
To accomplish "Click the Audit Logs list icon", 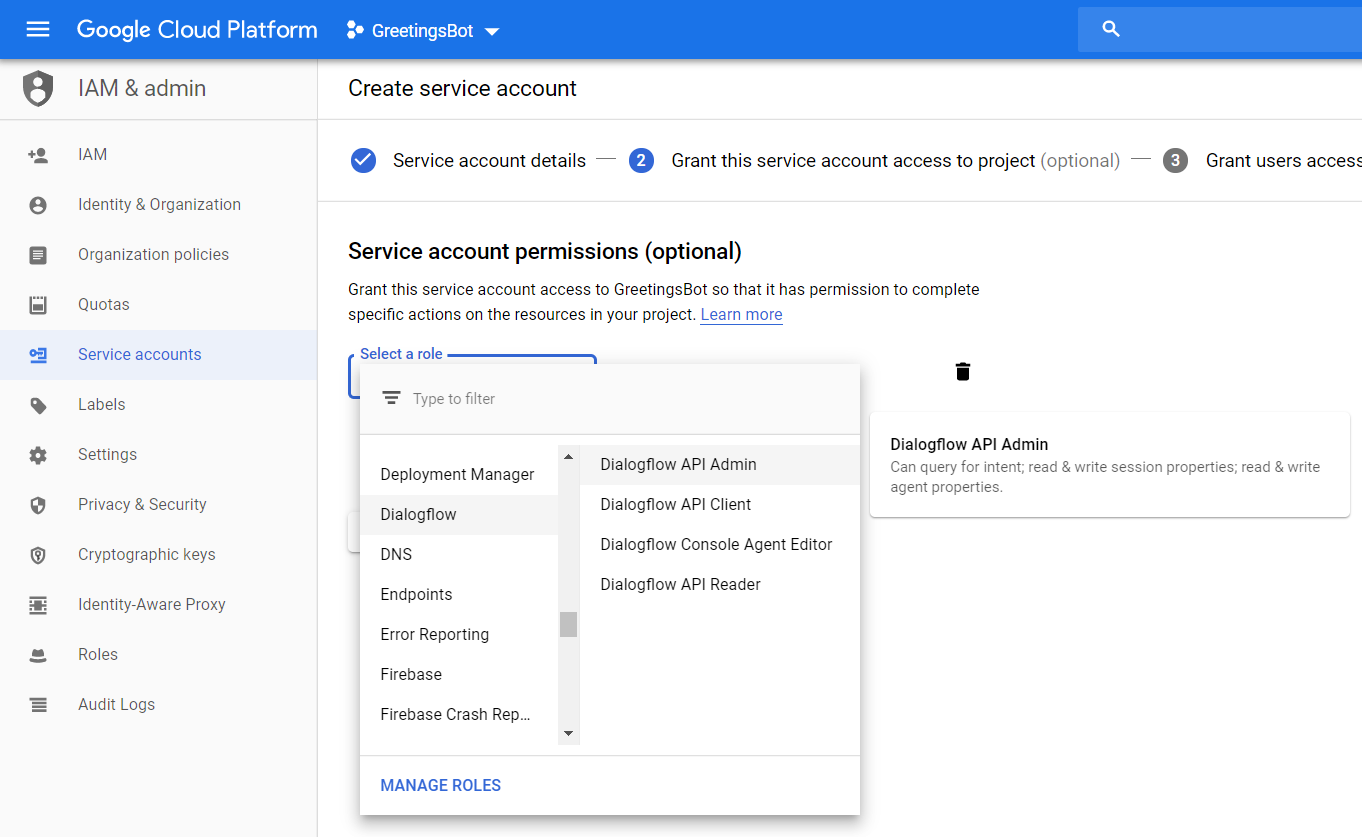I will [x=38, y=705].
